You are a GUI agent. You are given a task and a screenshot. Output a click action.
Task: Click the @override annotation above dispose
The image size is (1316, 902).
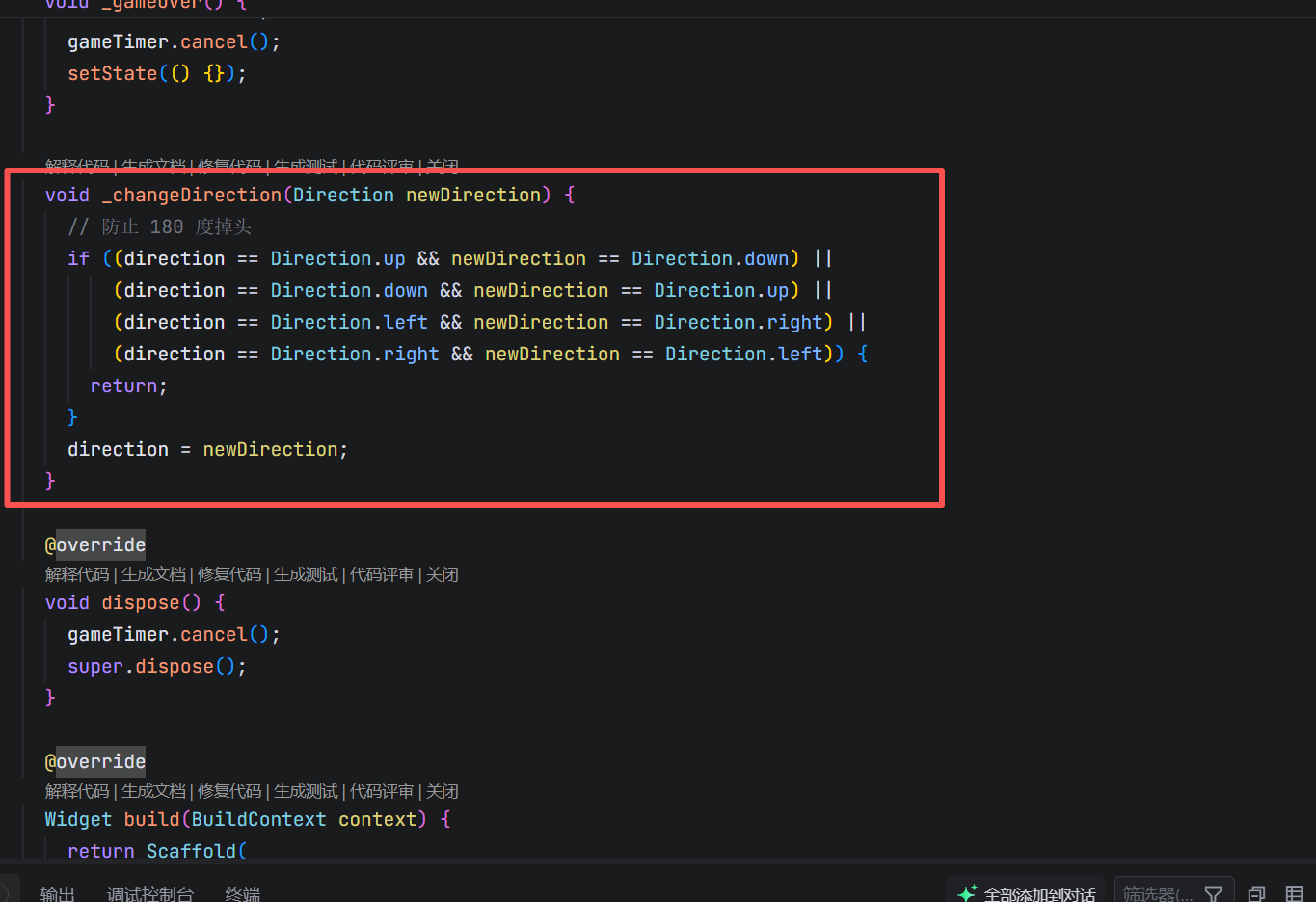pyautogui.click(x=95, y=544)
